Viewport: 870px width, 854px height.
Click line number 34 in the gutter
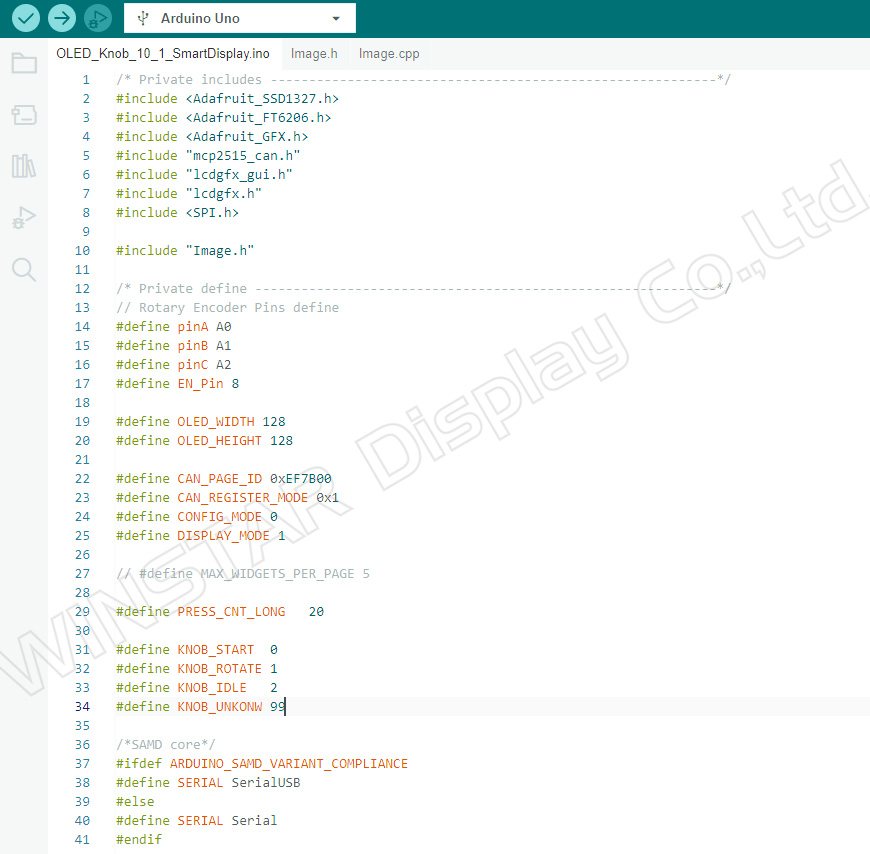tap(82, 706)
